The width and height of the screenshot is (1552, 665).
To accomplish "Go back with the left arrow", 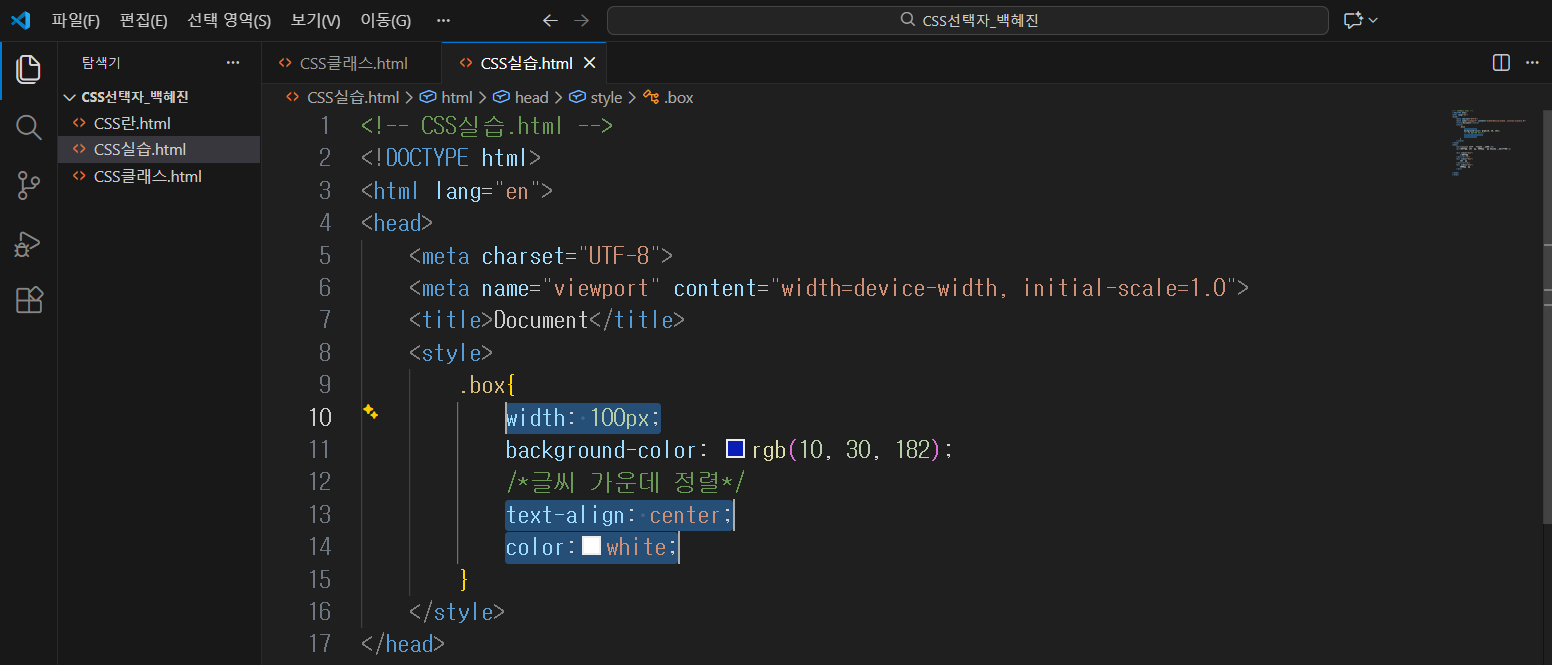I will [x=550, y=20].
